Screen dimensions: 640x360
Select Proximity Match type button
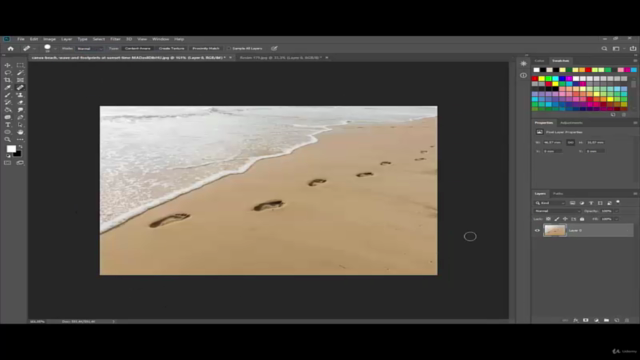(x=206, y=49)
